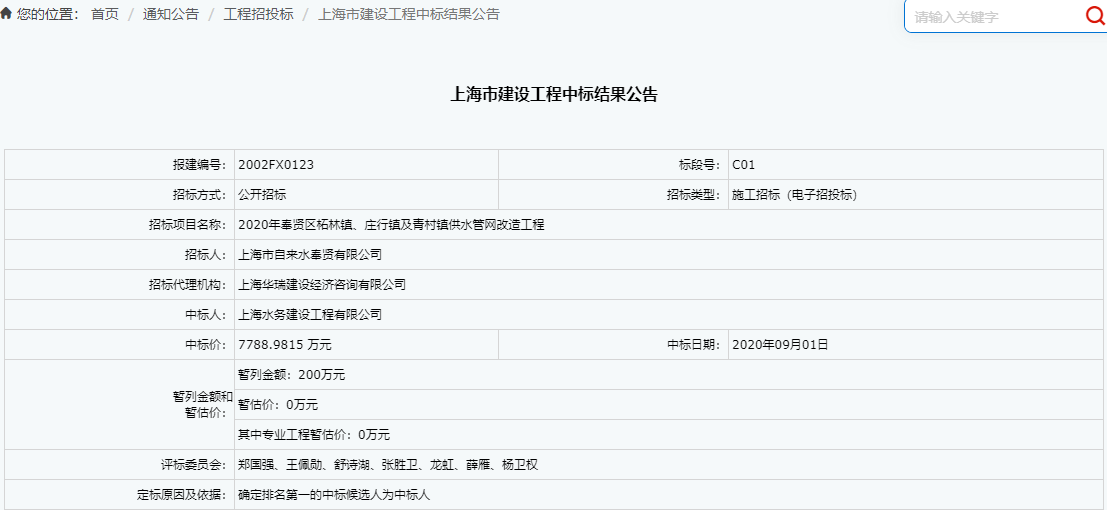Select the 报建编号 value 2002FX0123

(269, 165)
